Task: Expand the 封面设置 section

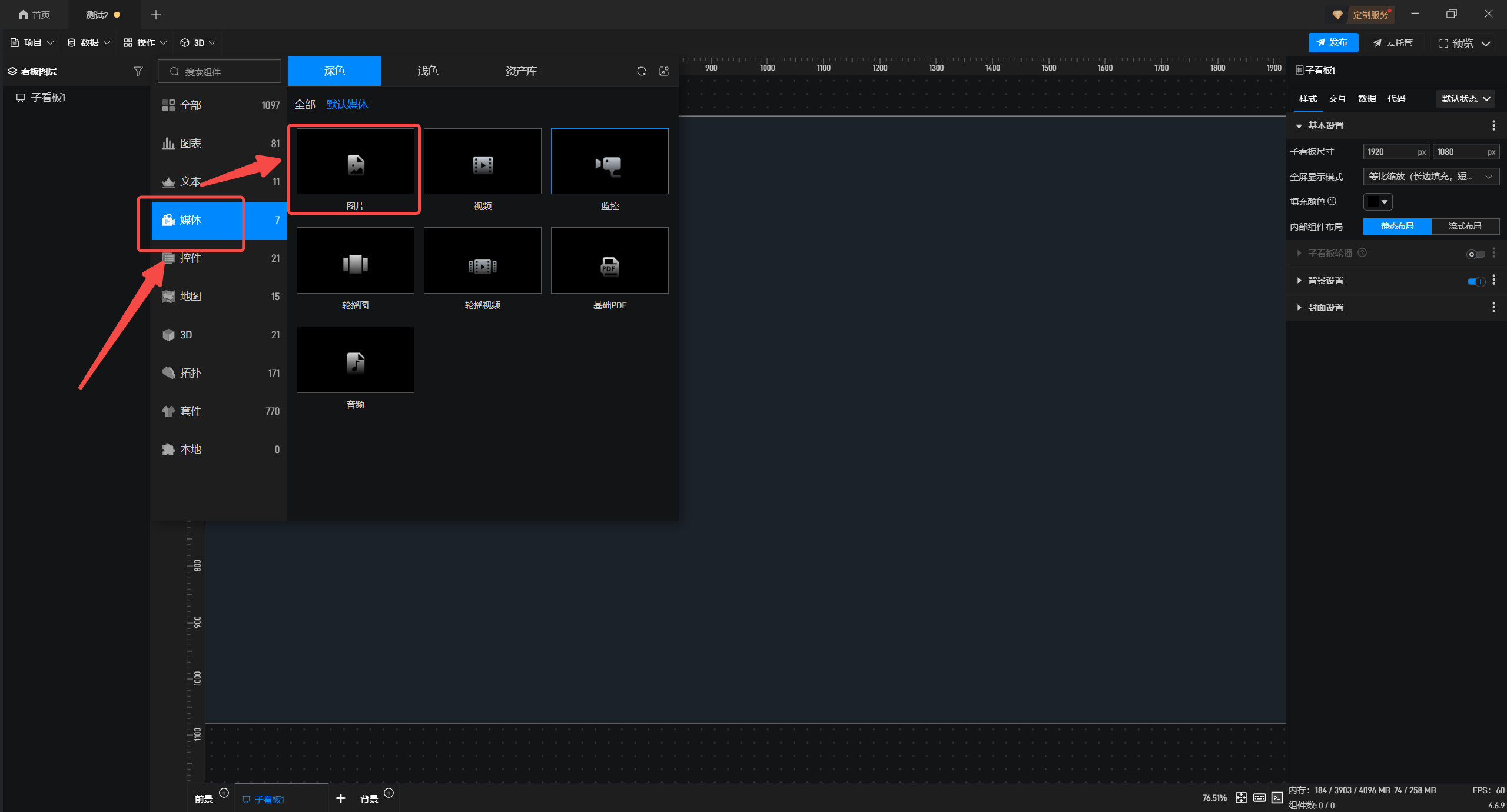Action: tap(1325, 308)
